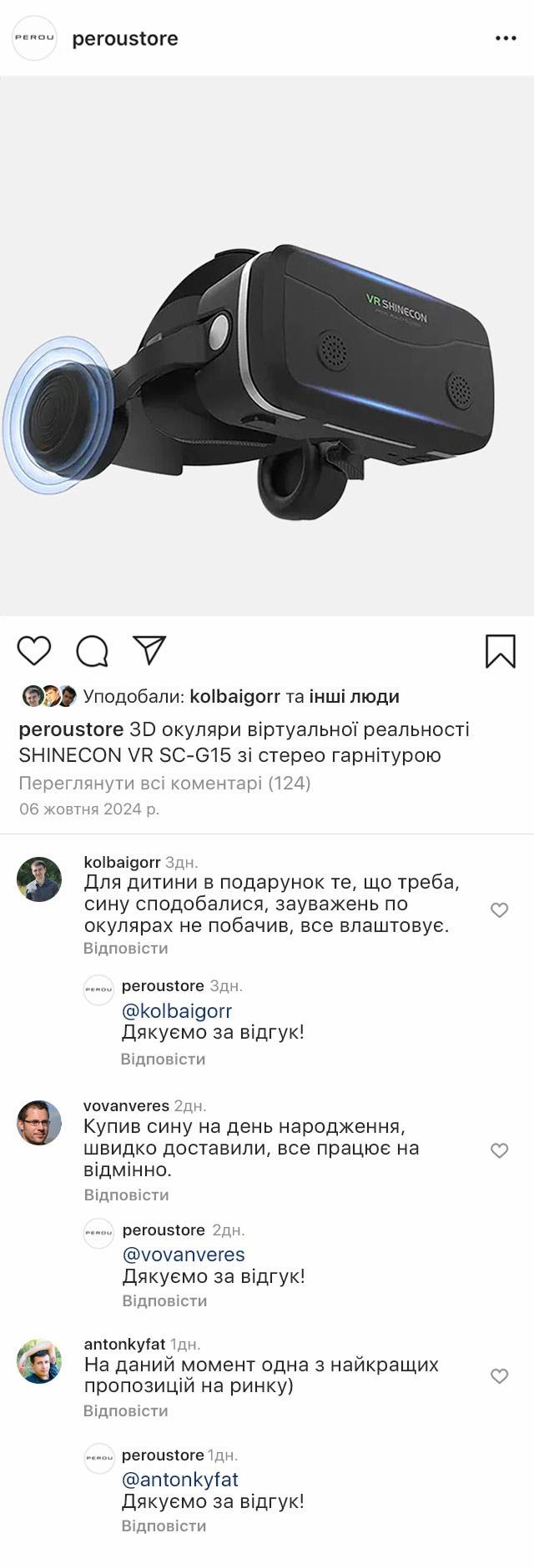Screen dimensions: 534x1568
Task: Like antonkyfat's comment
Action: click(499, 1376)
